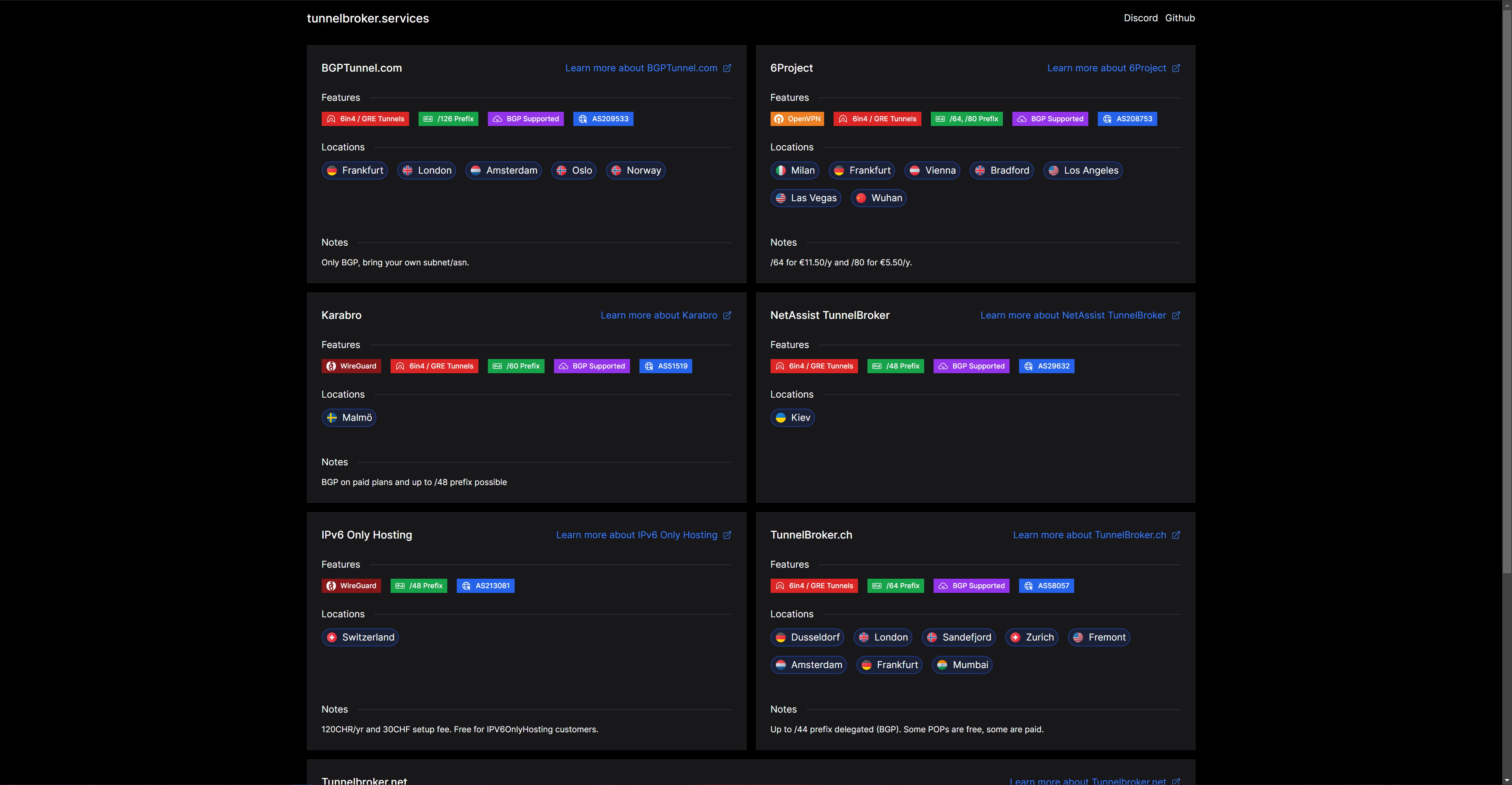Screen dimensions: 1512x785
Task: Click the WireGuard logo icon in IPv6 Only Hosting features
Action: coord(331,586)
